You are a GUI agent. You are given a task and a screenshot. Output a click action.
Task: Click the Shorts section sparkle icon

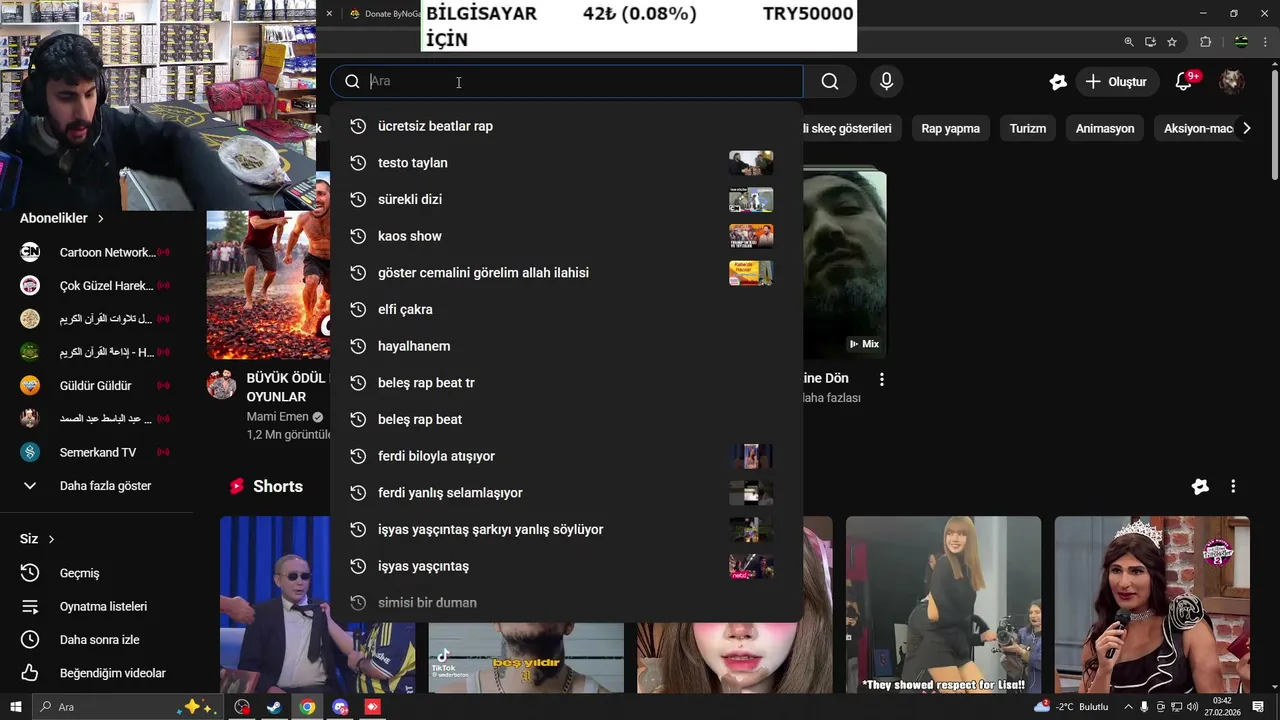(x=1200, y=486)
